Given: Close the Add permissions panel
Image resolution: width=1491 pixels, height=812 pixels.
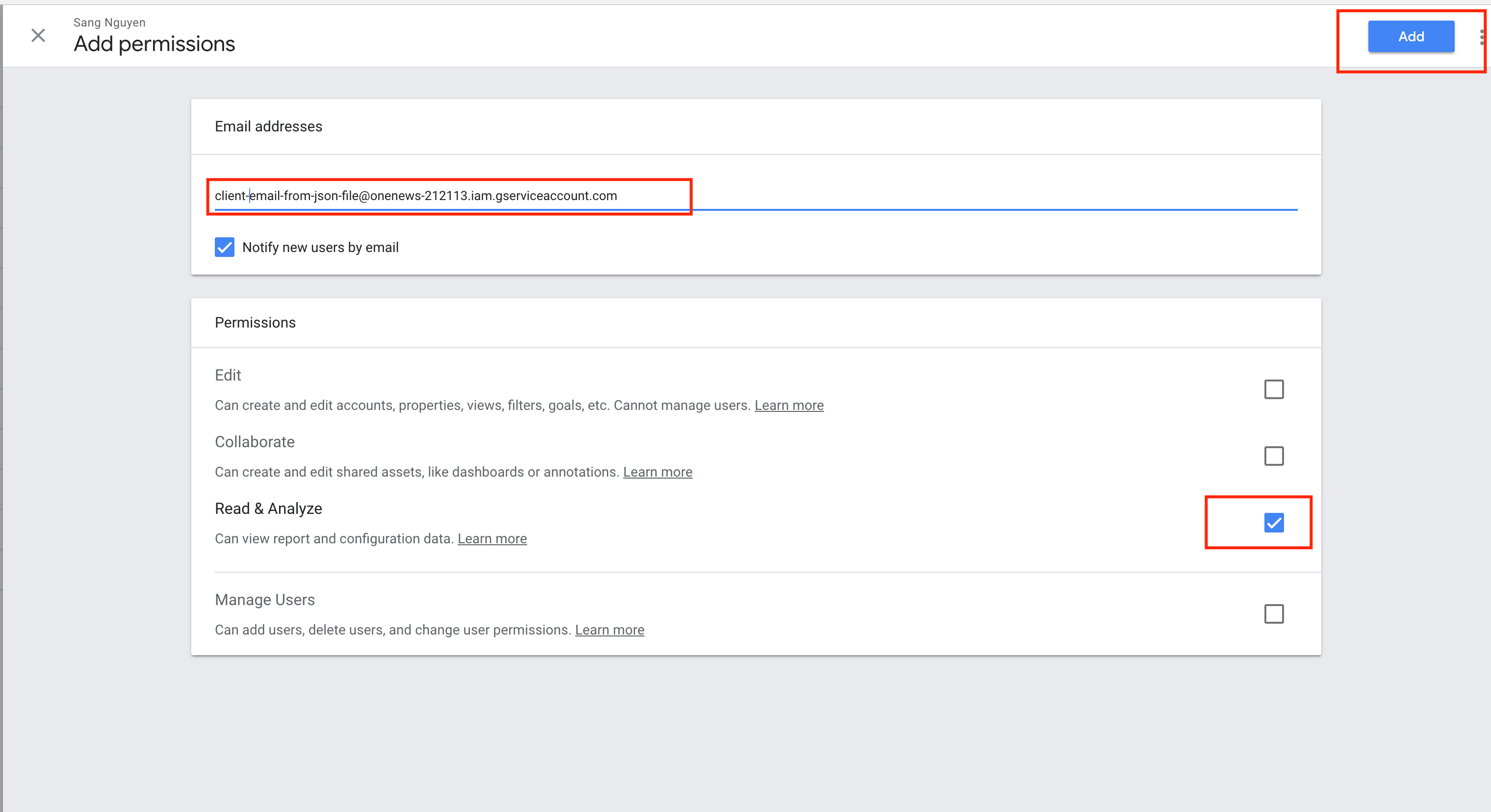Looking at the screenshot, I should coord(38,36).
